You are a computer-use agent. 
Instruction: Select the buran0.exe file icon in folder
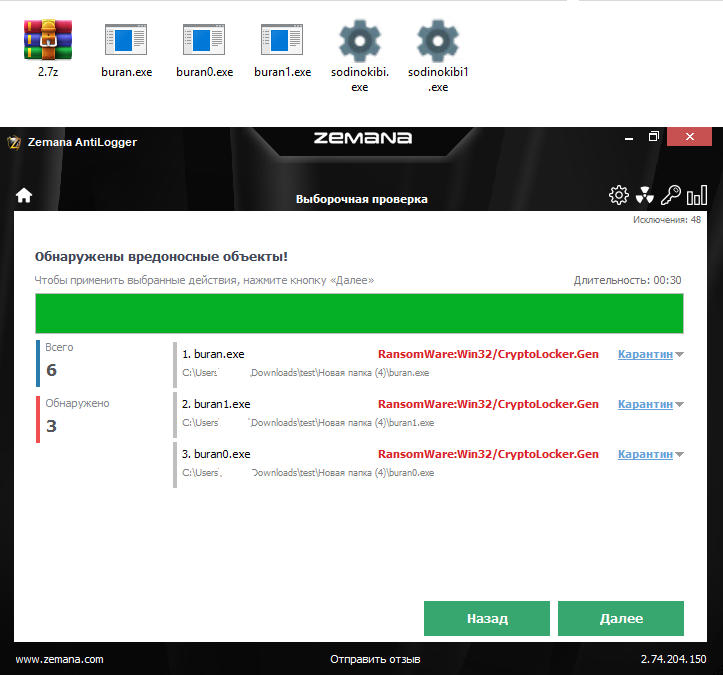coord(204,40)
